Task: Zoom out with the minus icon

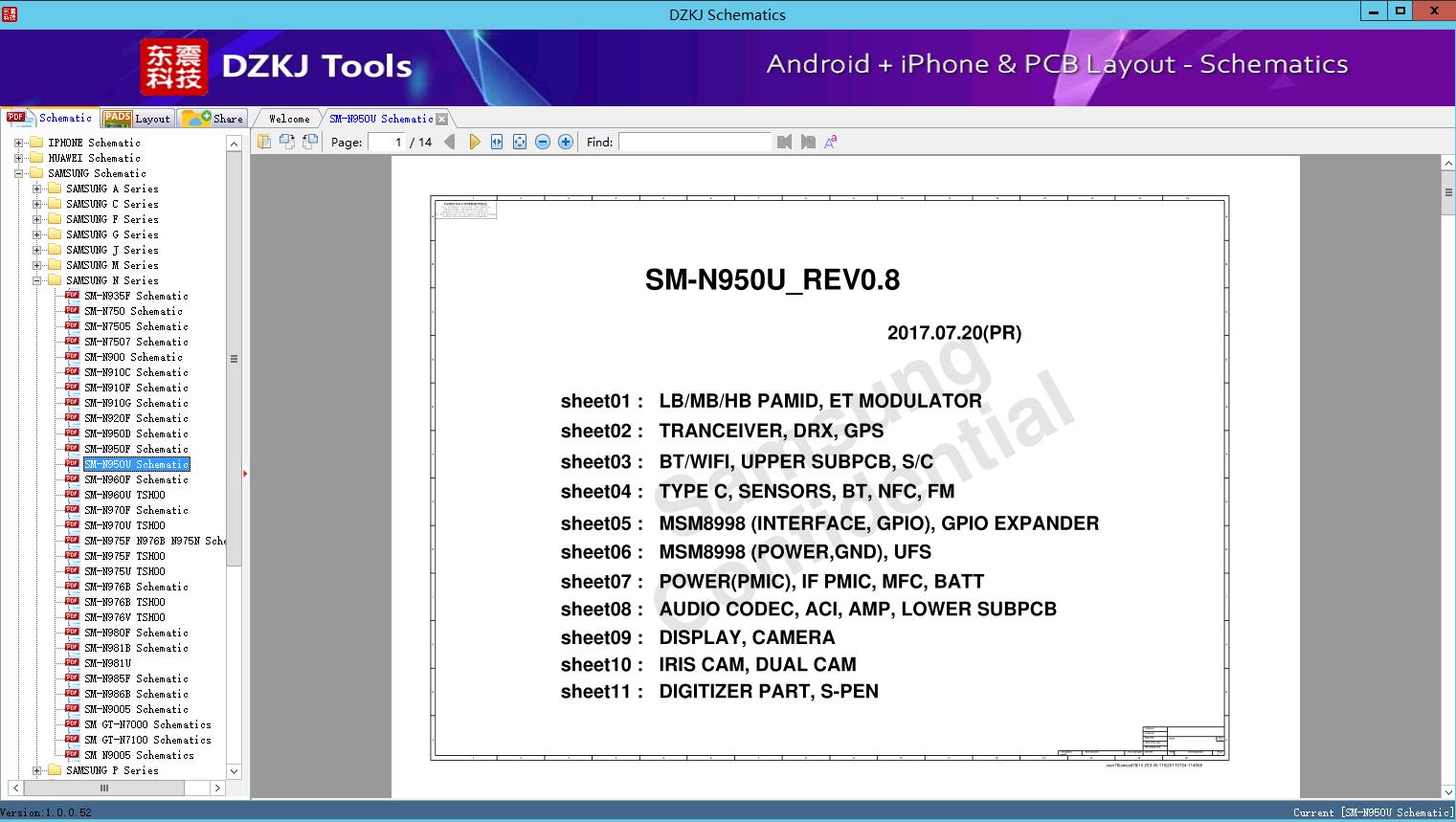Action: coord(543,142)
